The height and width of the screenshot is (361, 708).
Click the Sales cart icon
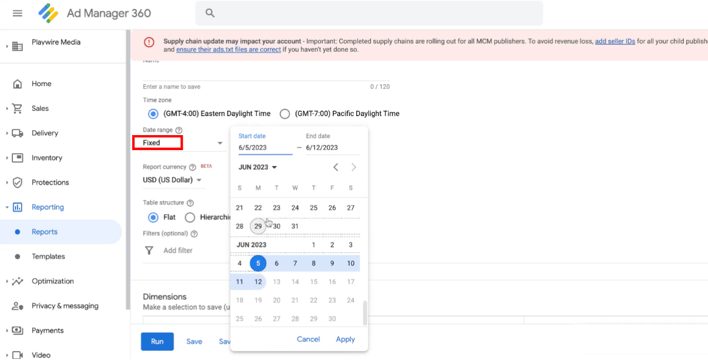(x=17, y=108)
